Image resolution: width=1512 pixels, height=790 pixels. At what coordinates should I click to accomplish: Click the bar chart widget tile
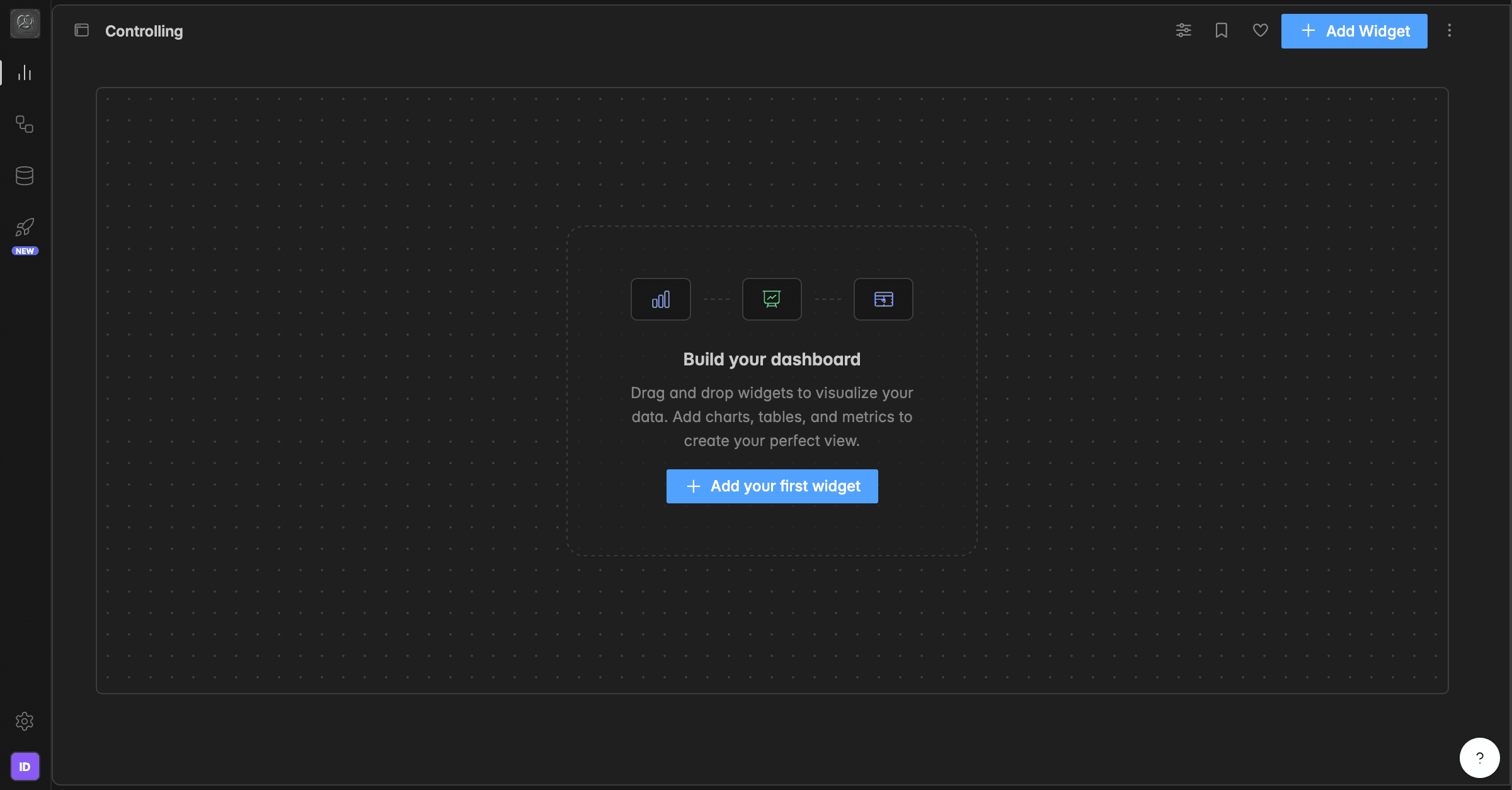click(661, 299)
